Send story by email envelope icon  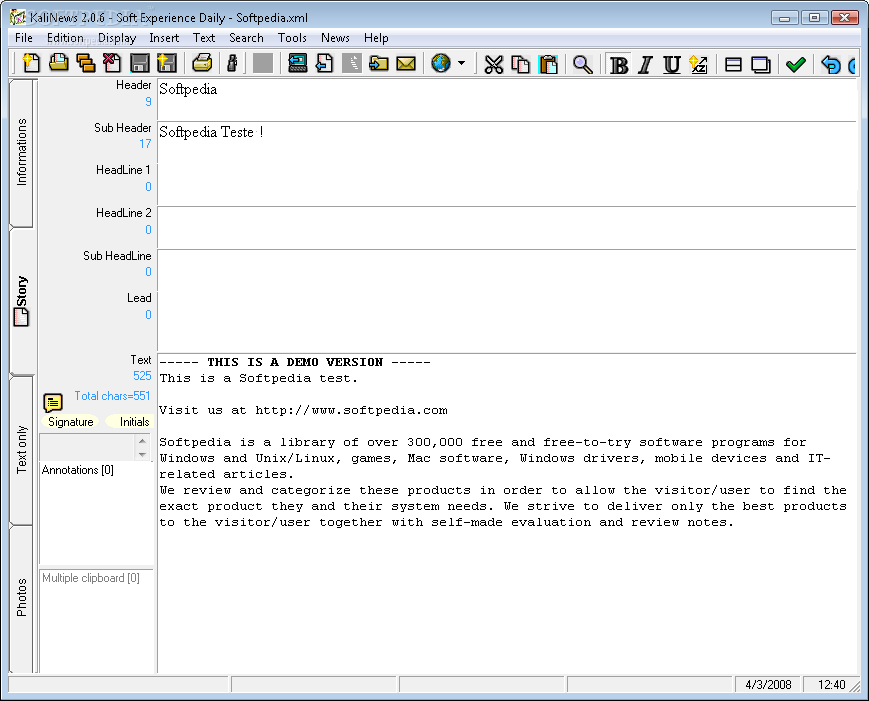(406, 63)
